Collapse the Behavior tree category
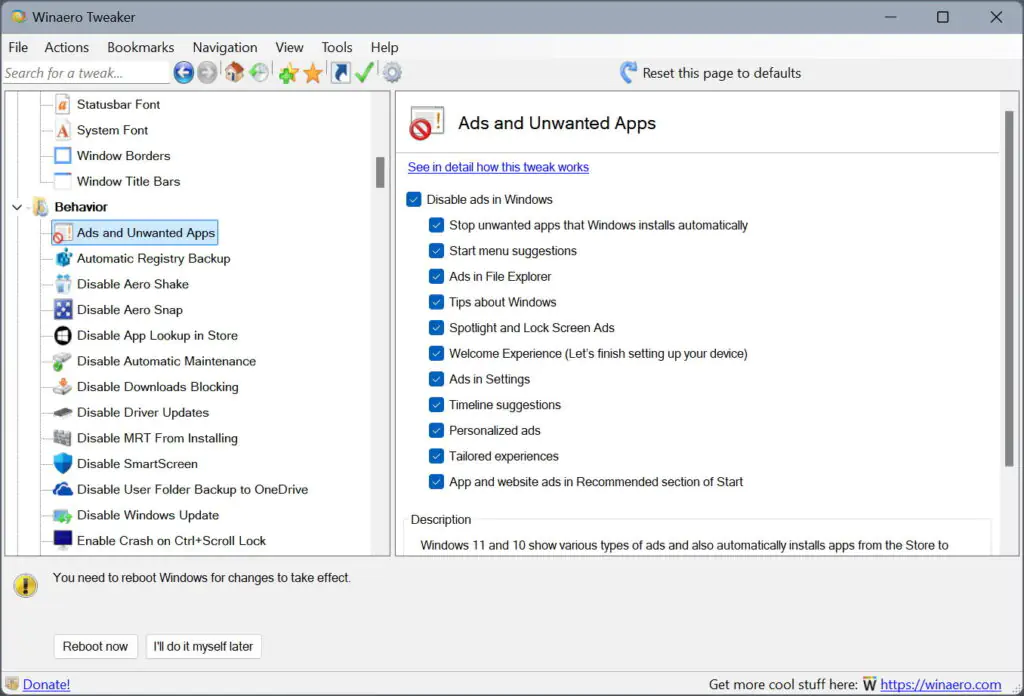1024x696 pixels. [x=17, y=207]
